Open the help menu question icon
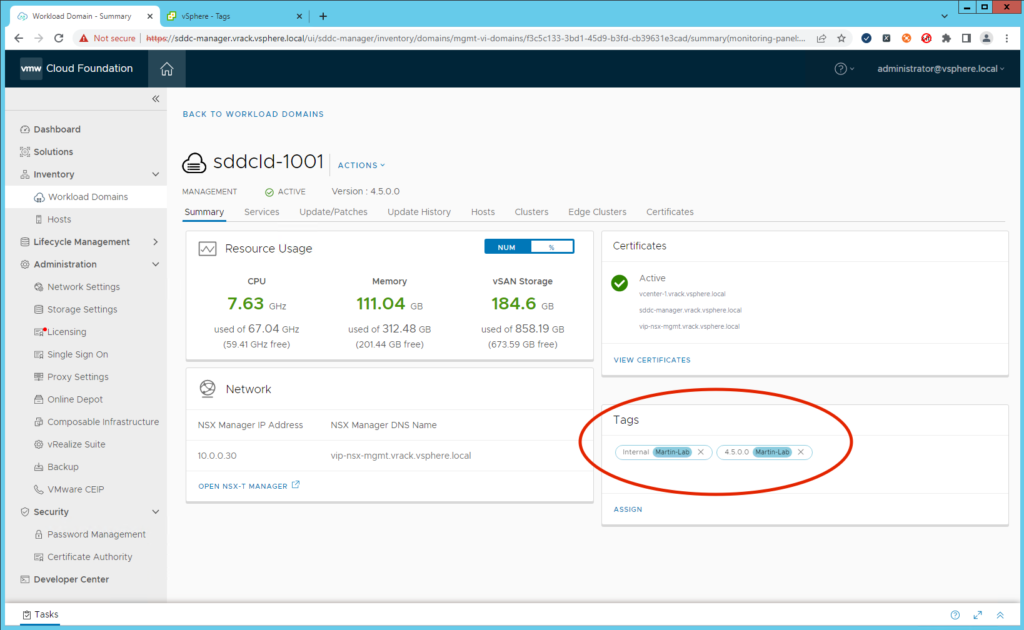Screen dimensions: 1024x630 [x=840, y=69]
